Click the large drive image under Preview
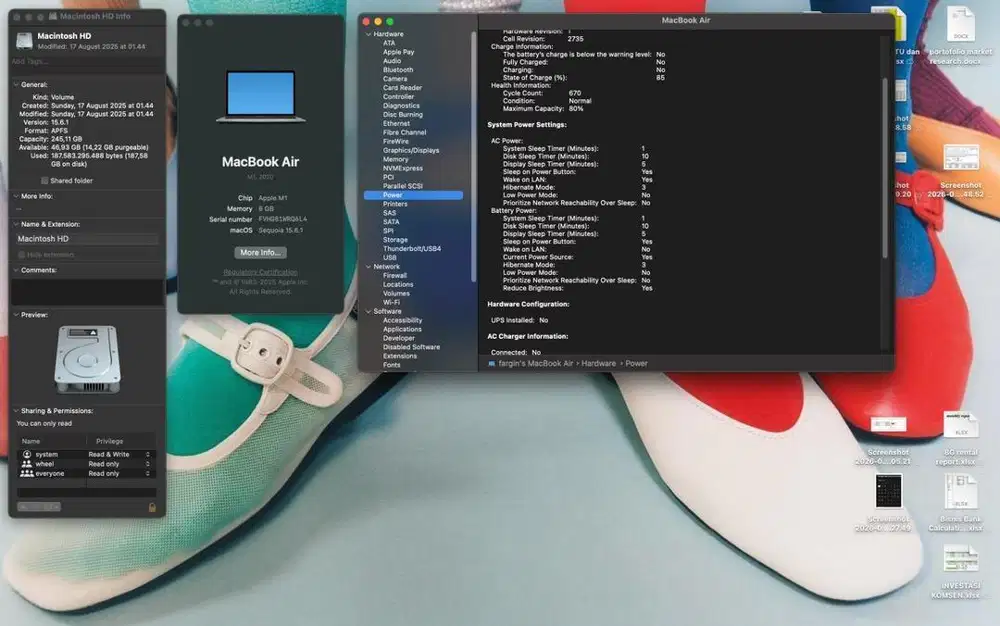 [x=87, y=359]
